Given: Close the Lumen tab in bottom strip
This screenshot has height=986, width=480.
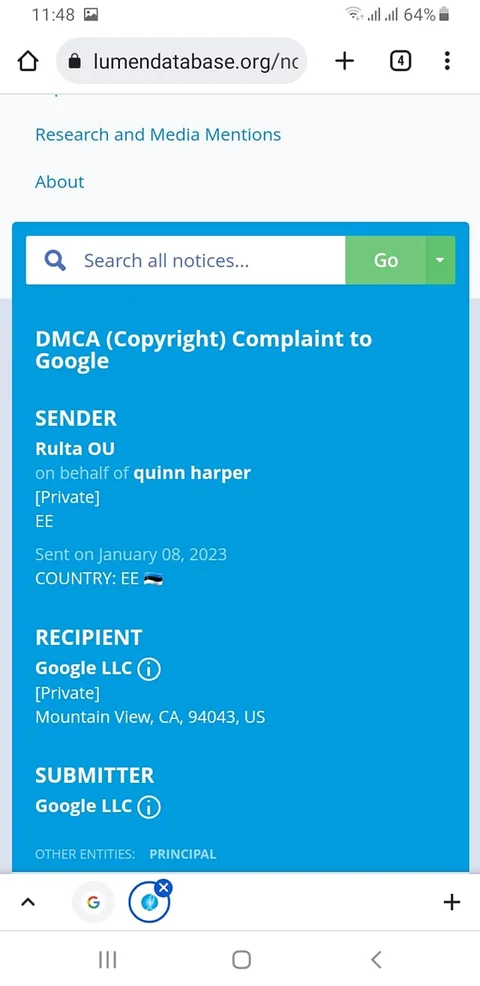Looking at the screenshot, I should coord(164,887).
